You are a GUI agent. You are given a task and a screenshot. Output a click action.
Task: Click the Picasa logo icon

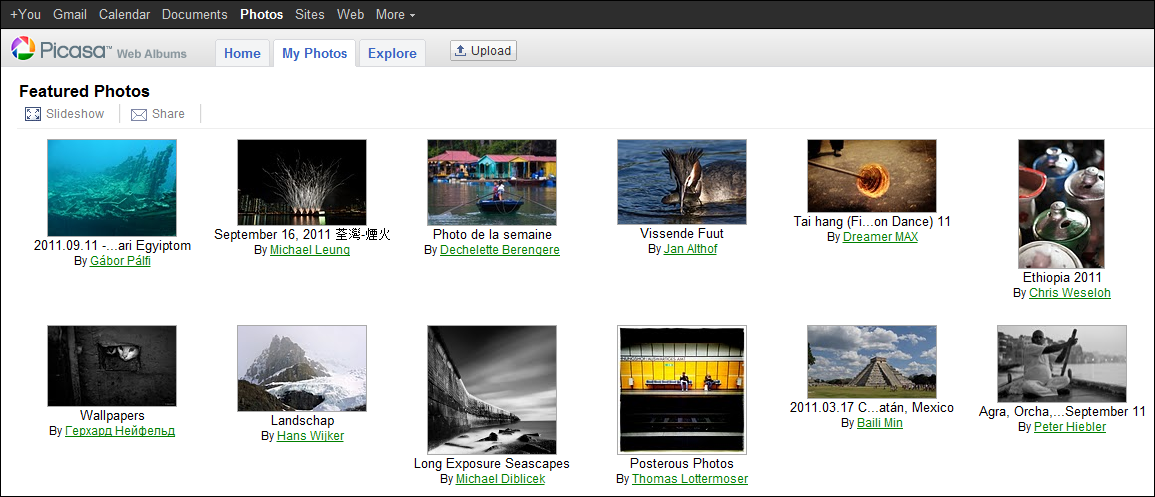pyautogui.click(x=22, y=49)
